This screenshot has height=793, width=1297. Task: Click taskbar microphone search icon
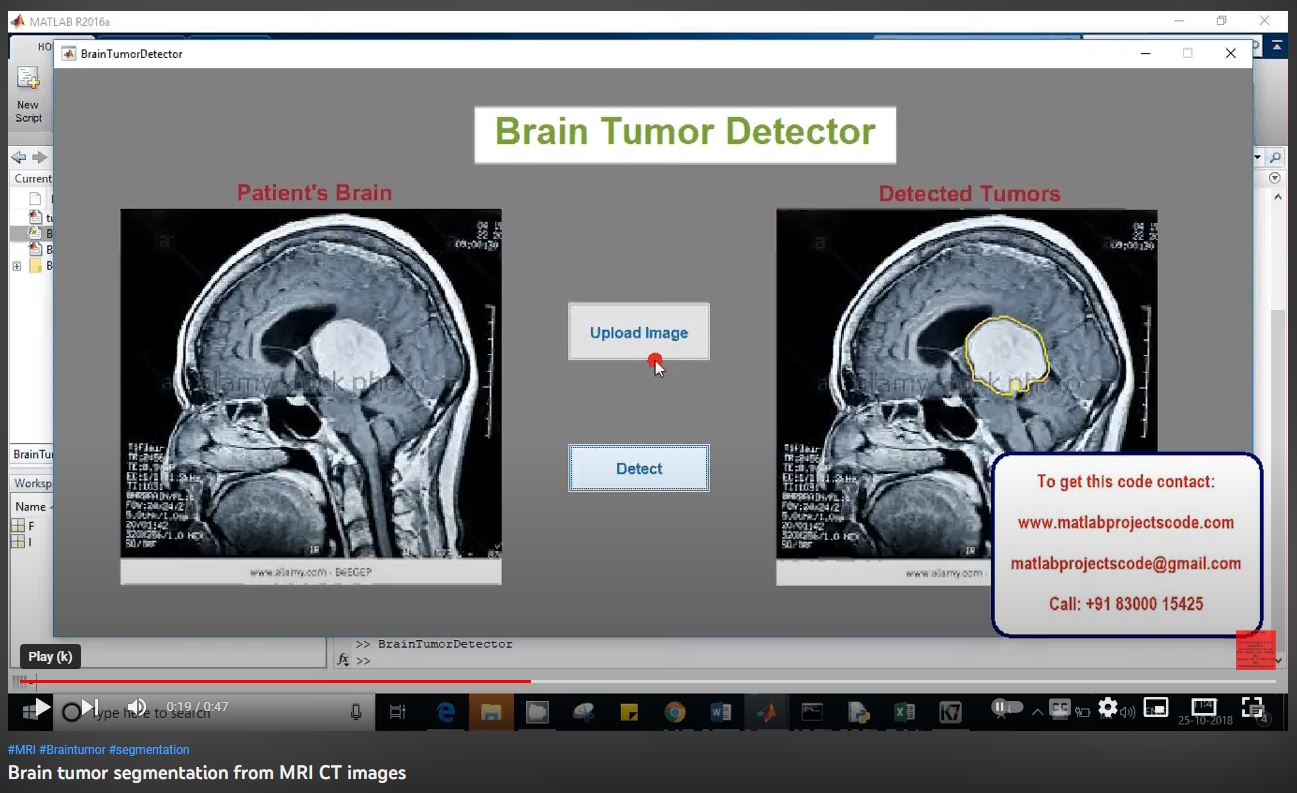(355, 712)
